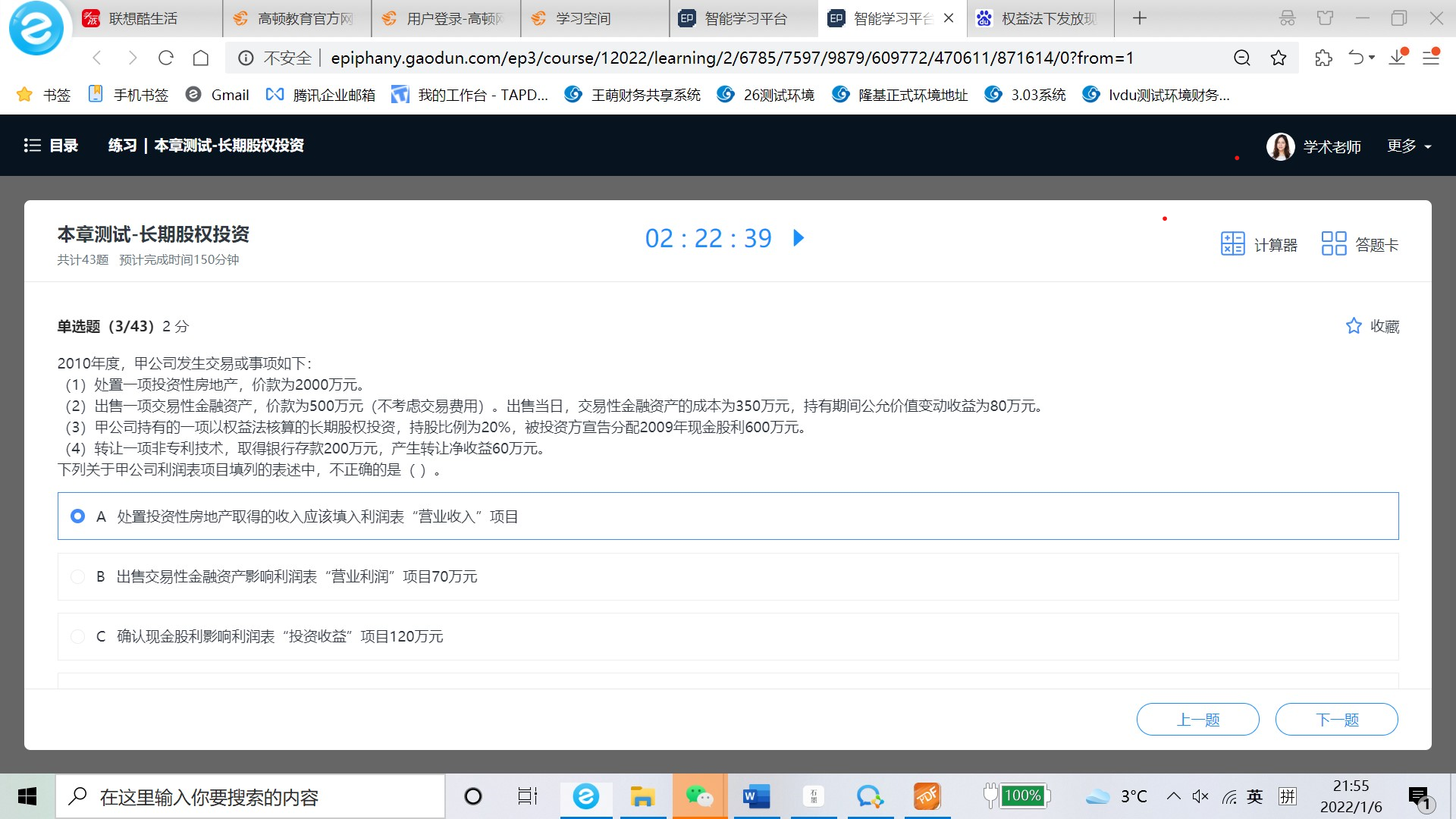Open the browser extensions puzzle icon
Image resolution: width=1456 pixels, height=819 pixels.
click(1323, 58)
